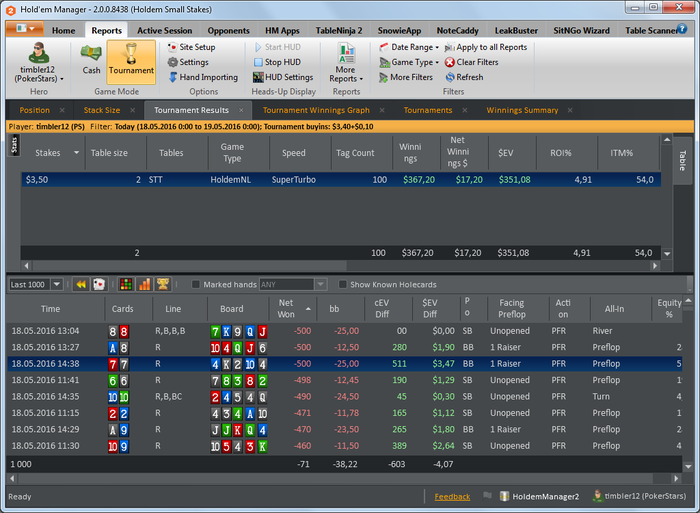
Task: Select hand at 18.05.2016 13:04
Action: (344, 331)
